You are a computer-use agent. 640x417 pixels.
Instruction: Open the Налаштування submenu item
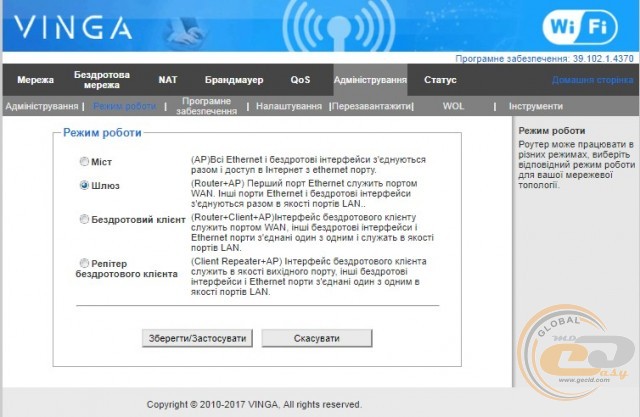(289, 106)
